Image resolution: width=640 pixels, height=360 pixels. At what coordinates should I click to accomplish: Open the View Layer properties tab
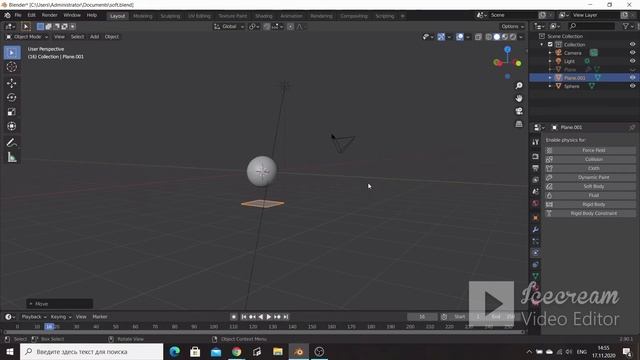pos(536,180)
